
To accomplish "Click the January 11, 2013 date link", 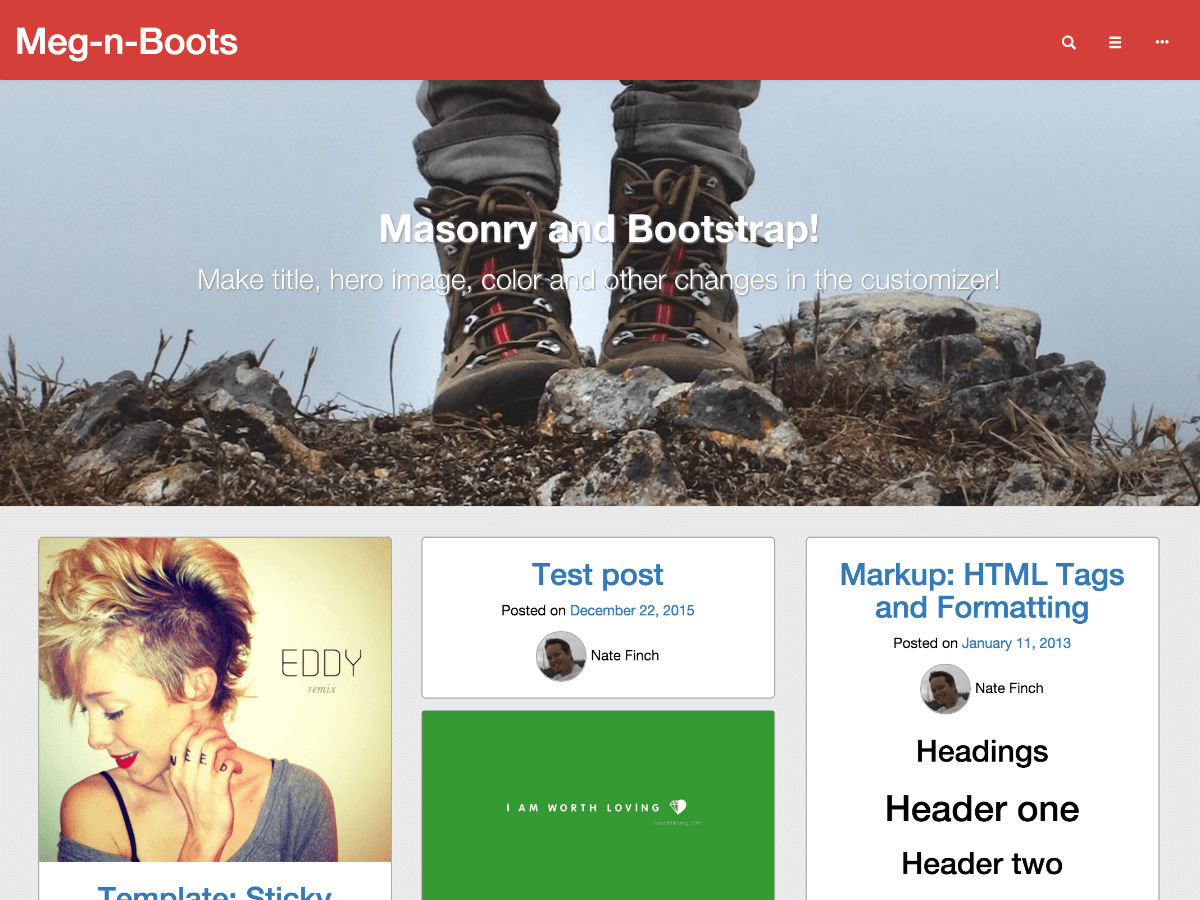I will [x=1016, y=643].
